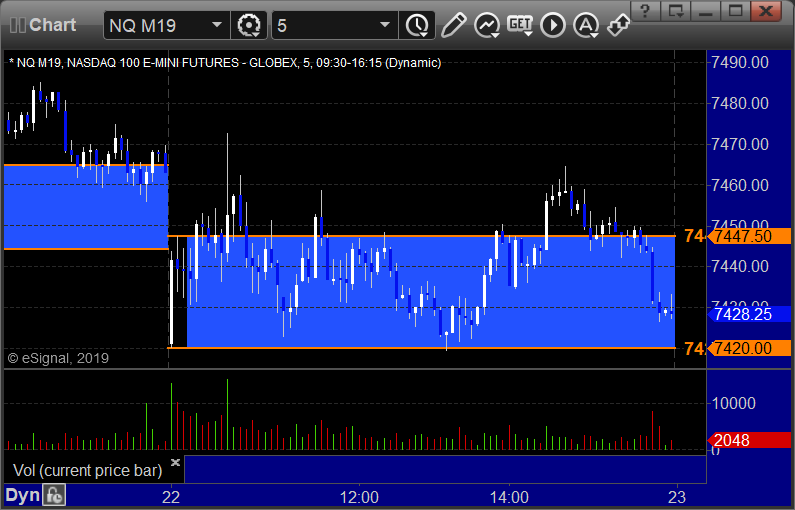
Task: Click the 14:00 time axis label
Action: pyautogui.click(x=509, y=497)
